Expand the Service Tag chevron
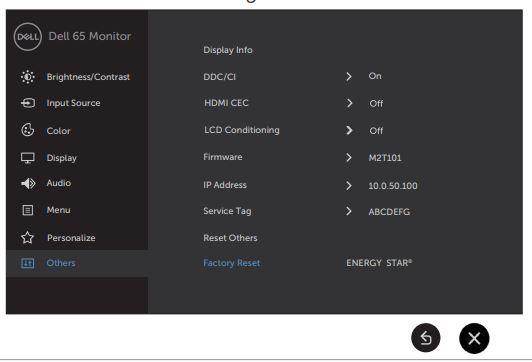 coord(349,211)
